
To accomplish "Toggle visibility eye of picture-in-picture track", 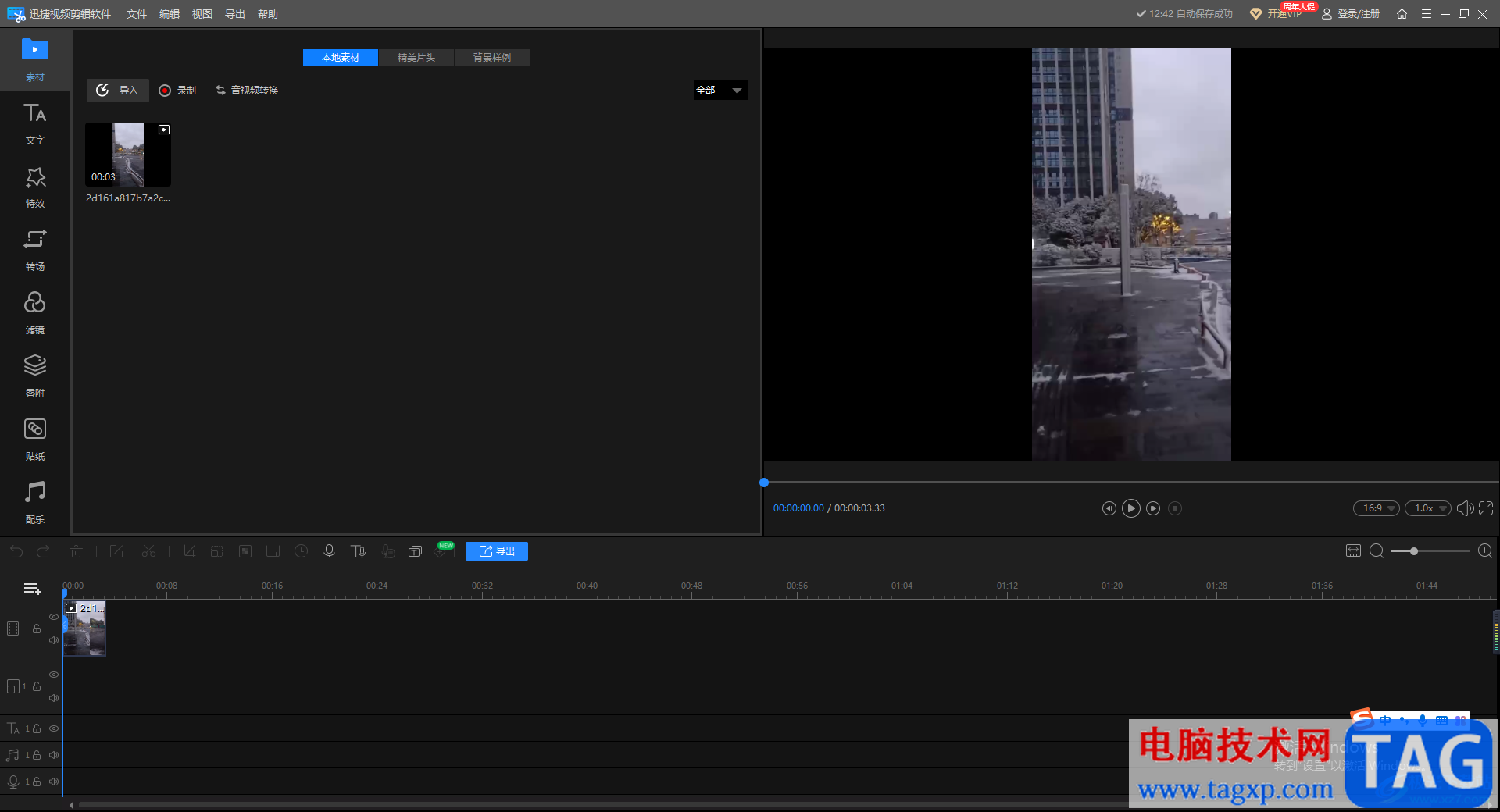I will 54,675.
